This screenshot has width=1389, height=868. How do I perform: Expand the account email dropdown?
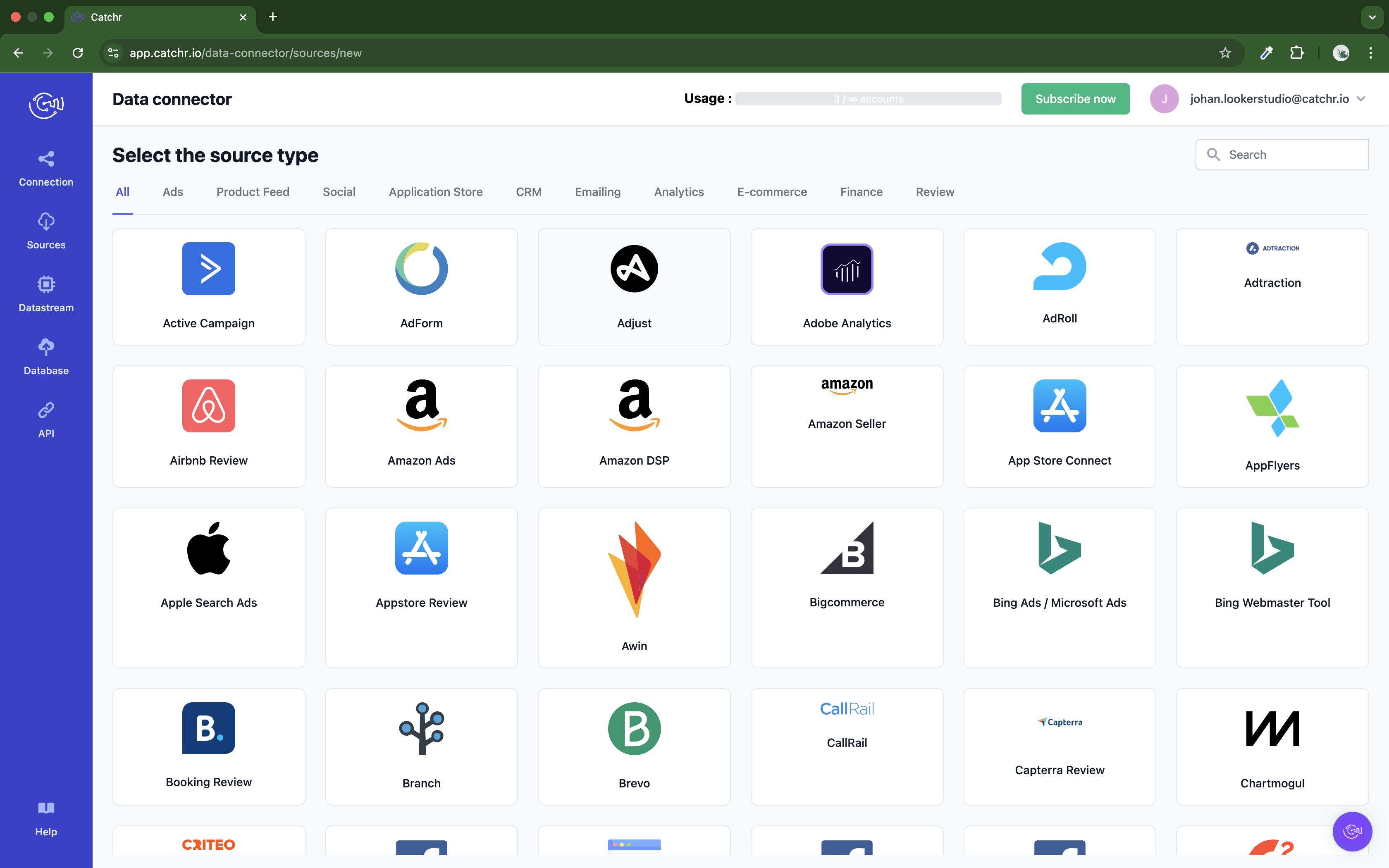1361,99
